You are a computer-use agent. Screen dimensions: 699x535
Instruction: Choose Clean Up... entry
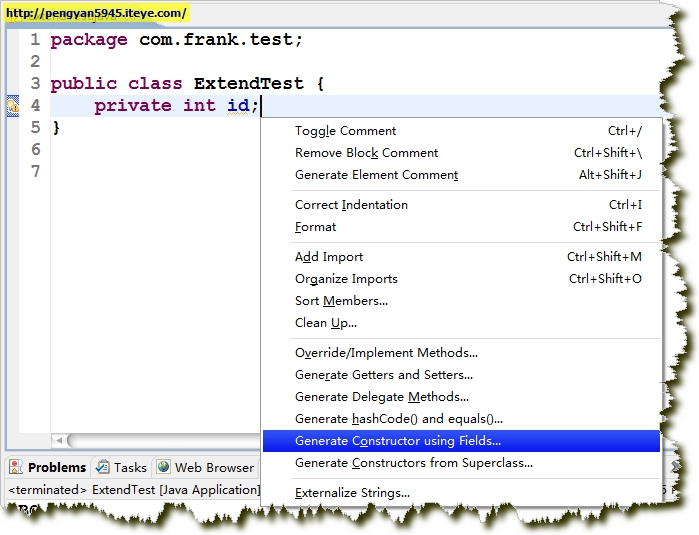tap(461, 323)
